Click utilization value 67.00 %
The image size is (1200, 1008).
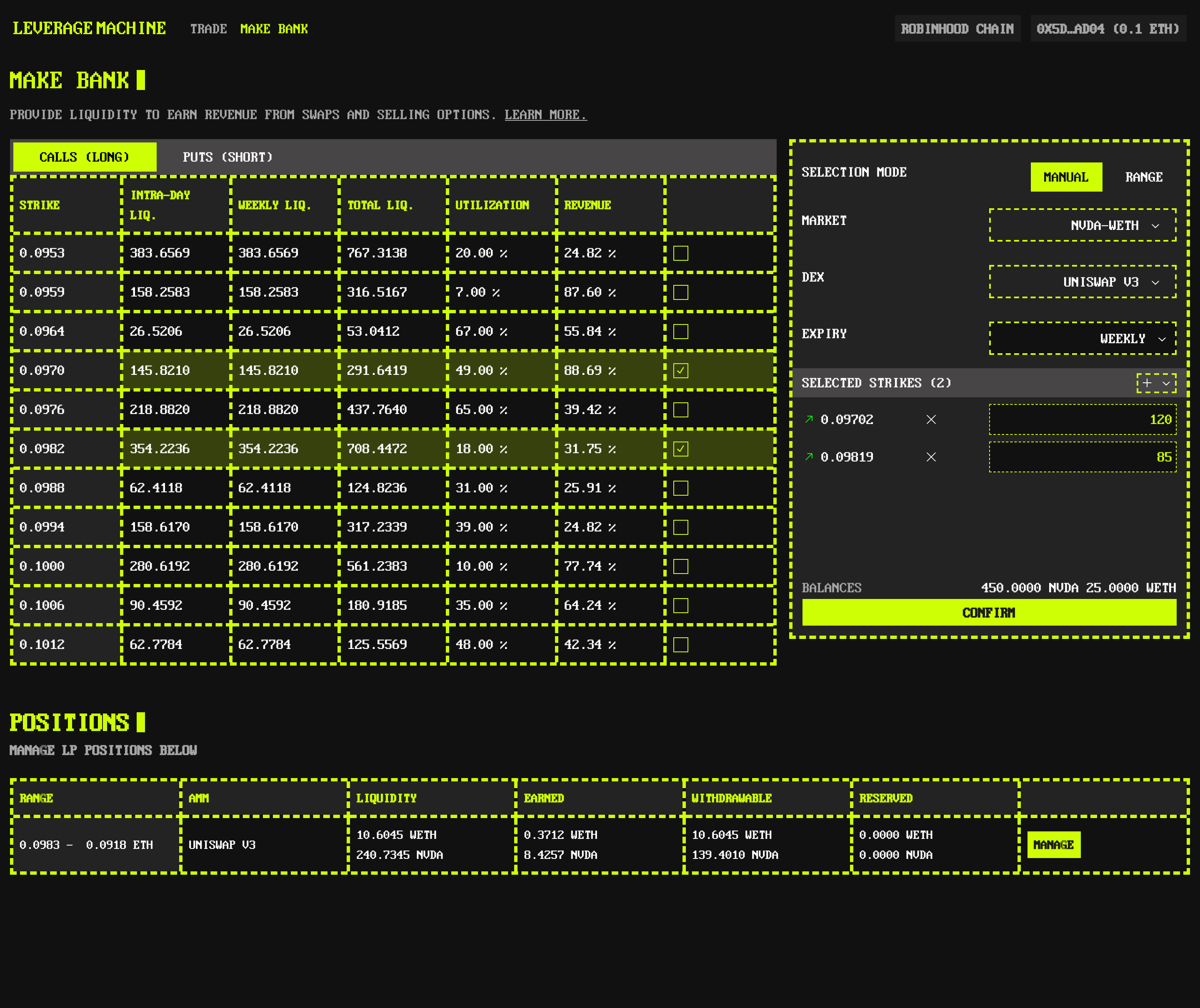tap(481, 332)
